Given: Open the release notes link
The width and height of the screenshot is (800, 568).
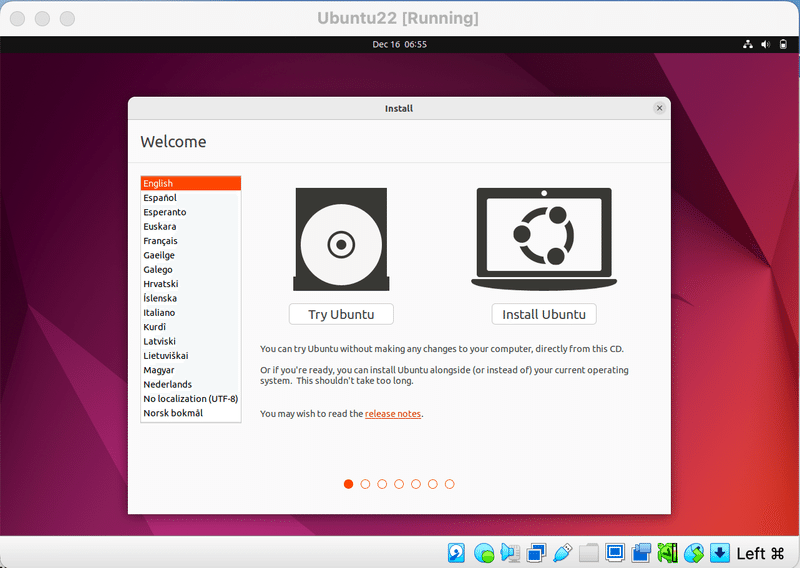Looking at the screenshot, I should [x=393, y=414].
